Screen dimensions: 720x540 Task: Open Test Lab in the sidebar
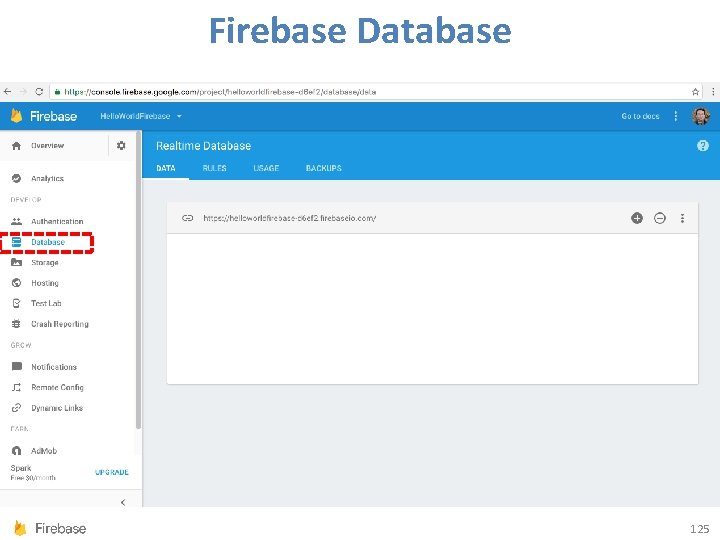coord(36,303)
